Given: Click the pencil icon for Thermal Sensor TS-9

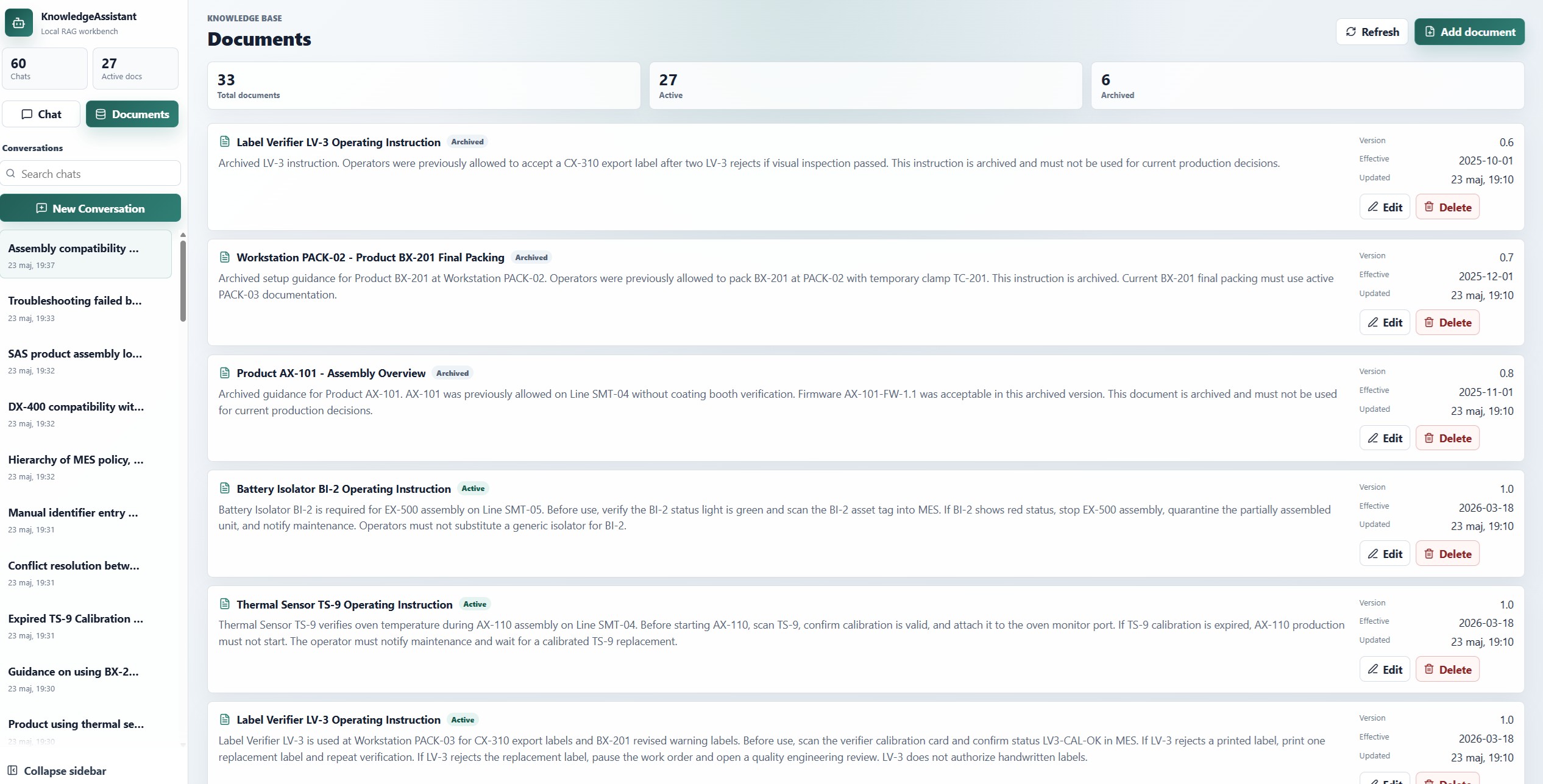Looking at the screenshot, I should (x=1372, y=669).
